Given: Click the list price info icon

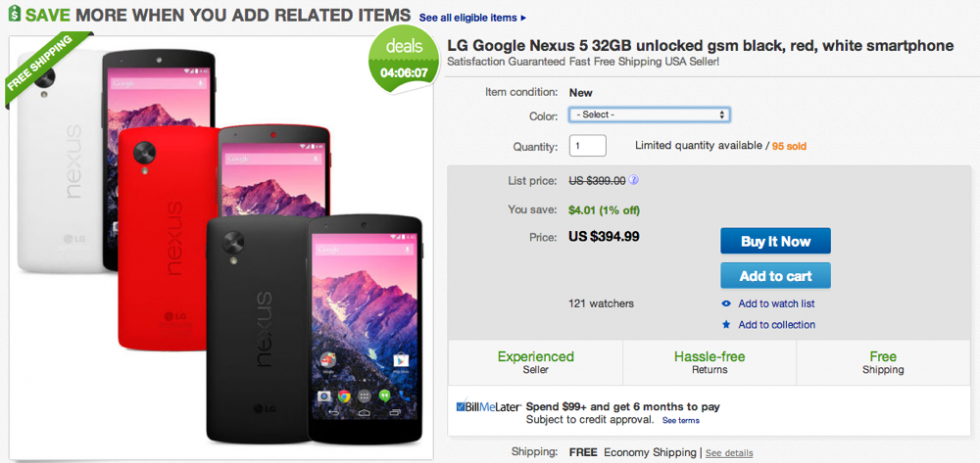Looking at the screenshot, I should click(x=634, y=181).
